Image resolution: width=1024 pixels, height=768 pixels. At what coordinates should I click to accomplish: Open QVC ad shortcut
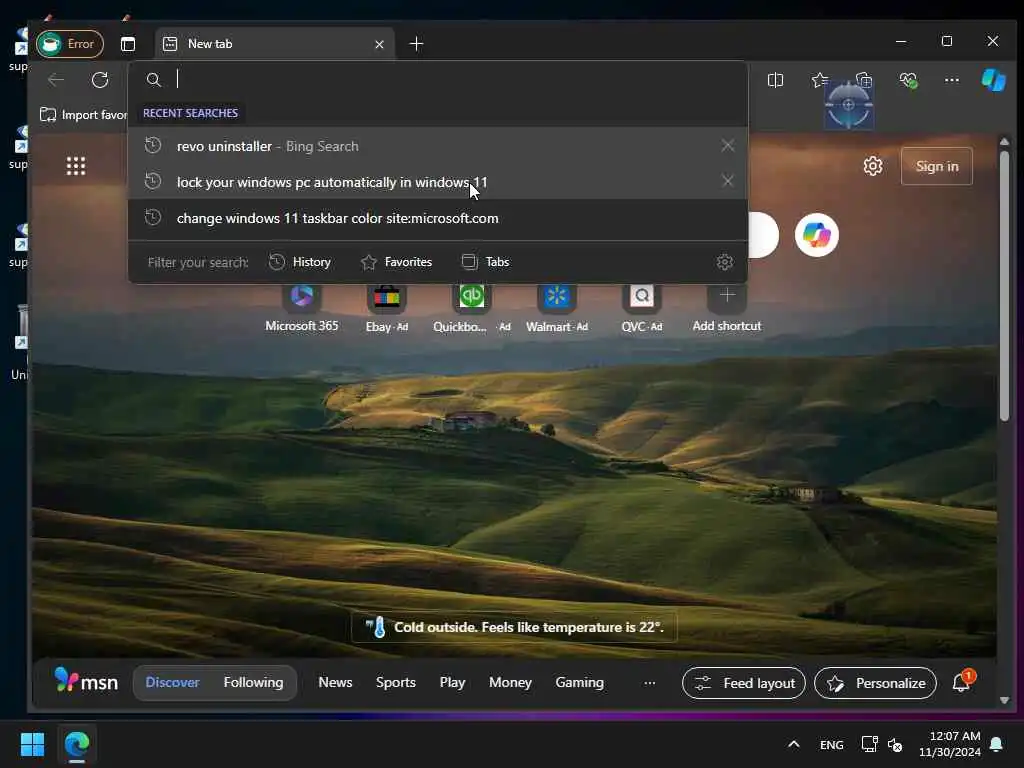pos(642,308)
